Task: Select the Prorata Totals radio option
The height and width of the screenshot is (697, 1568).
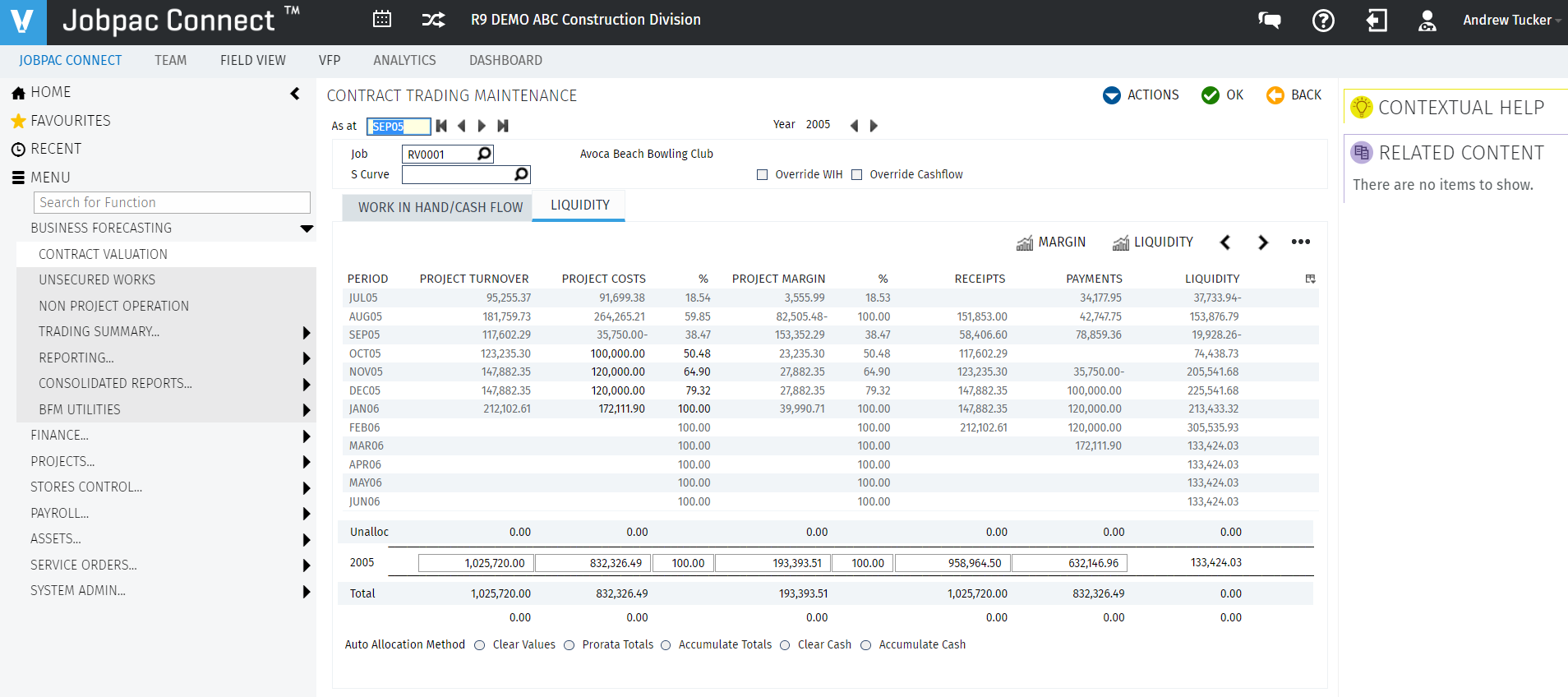Action: click(x=569, y=645)
